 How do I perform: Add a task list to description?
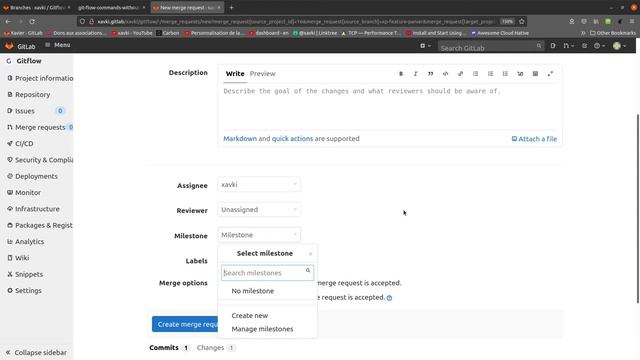point(505,74)
